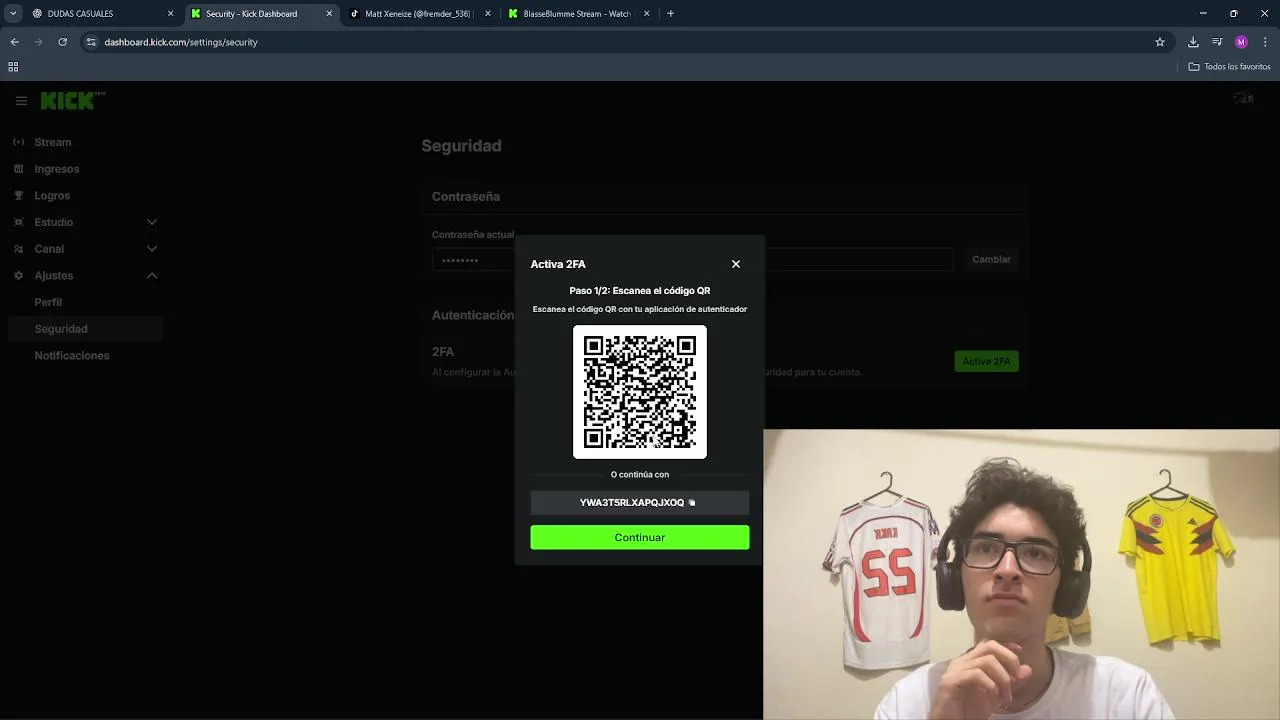Open the browser downloads icon
Viewport: 1280px width, 720px height.
[x=1193, y=42]
